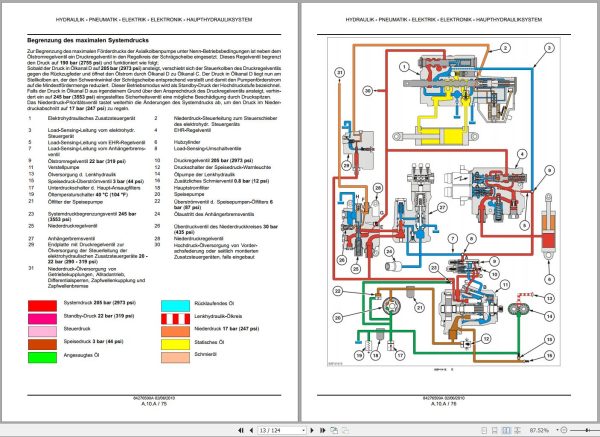Click the legend entry Hauptstromfilter
This screenshot has height=437, width=600.
point(191,188)
